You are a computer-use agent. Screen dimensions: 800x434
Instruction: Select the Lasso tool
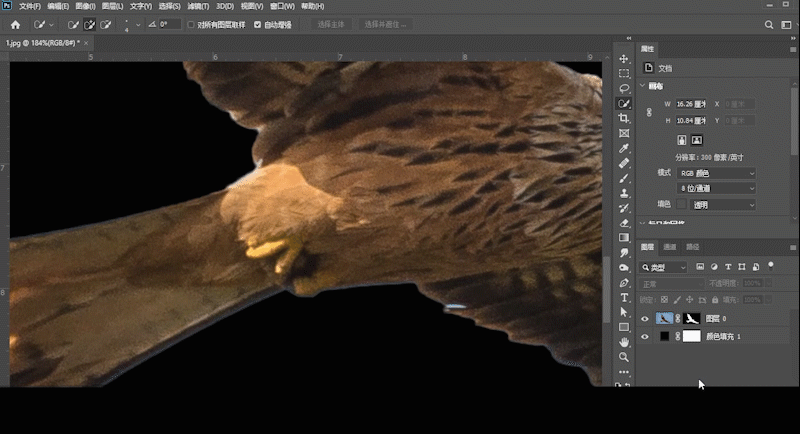624,88
